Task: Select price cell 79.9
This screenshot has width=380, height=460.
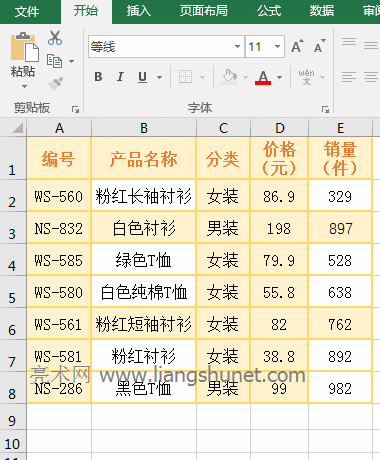Action: 279,260
